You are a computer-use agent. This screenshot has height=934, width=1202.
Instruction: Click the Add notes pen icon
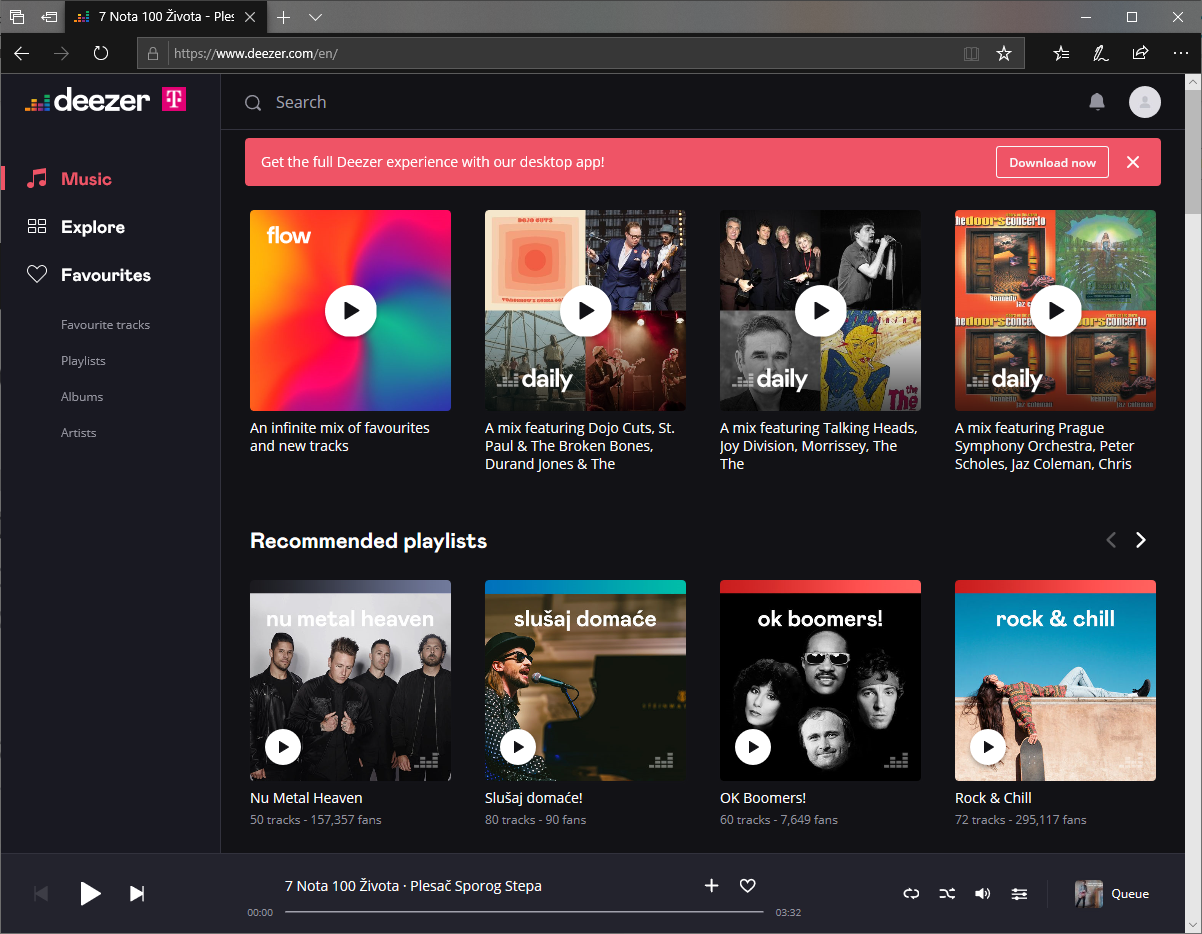1101,53
